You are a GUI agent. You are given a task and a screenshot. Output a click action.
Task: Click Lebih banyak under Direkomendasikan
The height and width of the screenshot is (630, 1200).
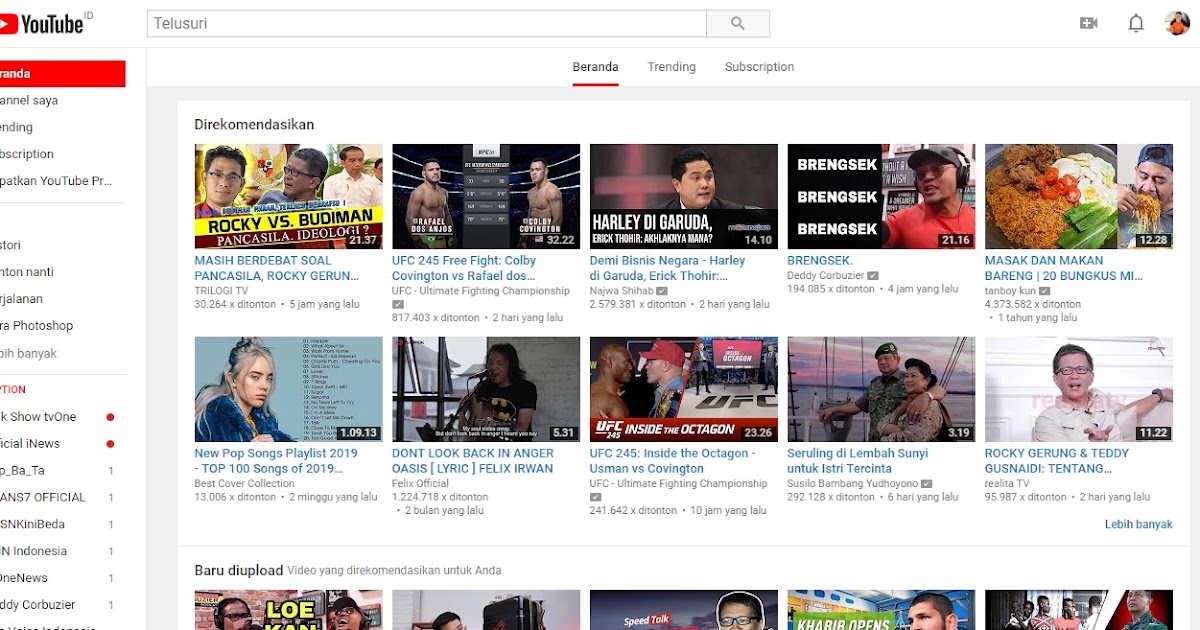click(x=1138, y=524)
